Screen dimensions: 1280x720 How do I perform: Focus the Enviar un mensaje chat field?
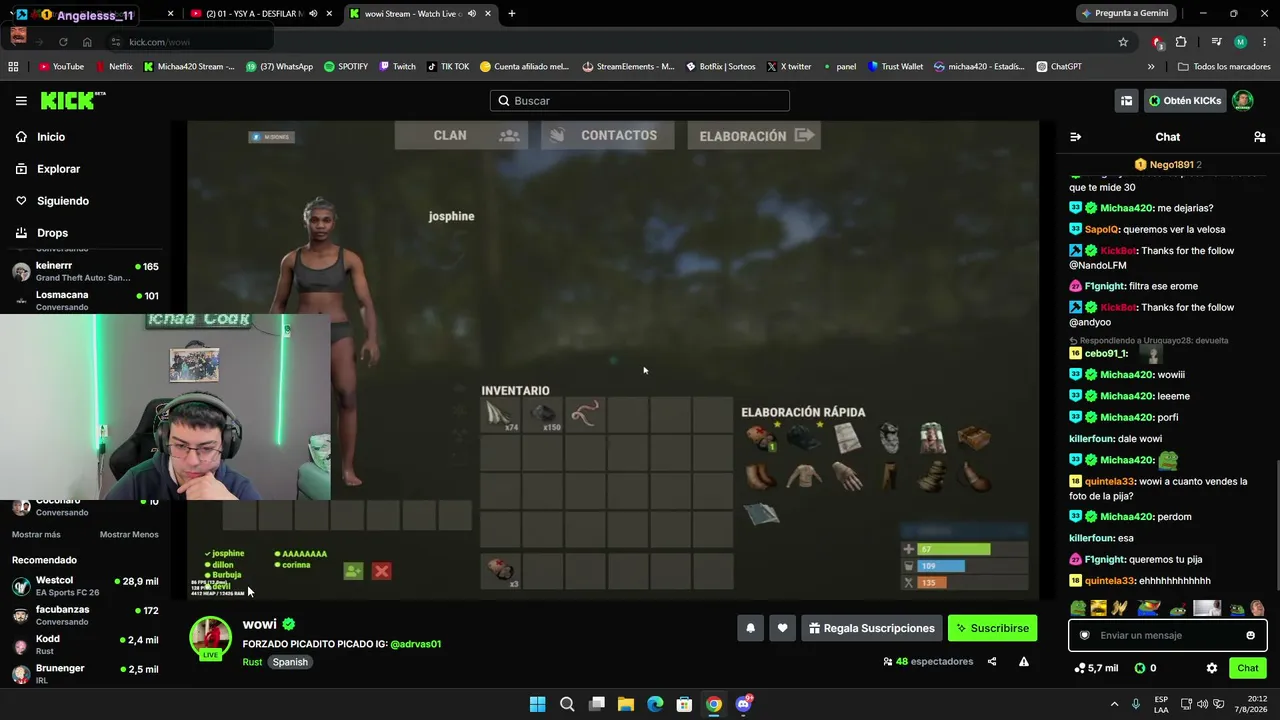[1167, 635]
